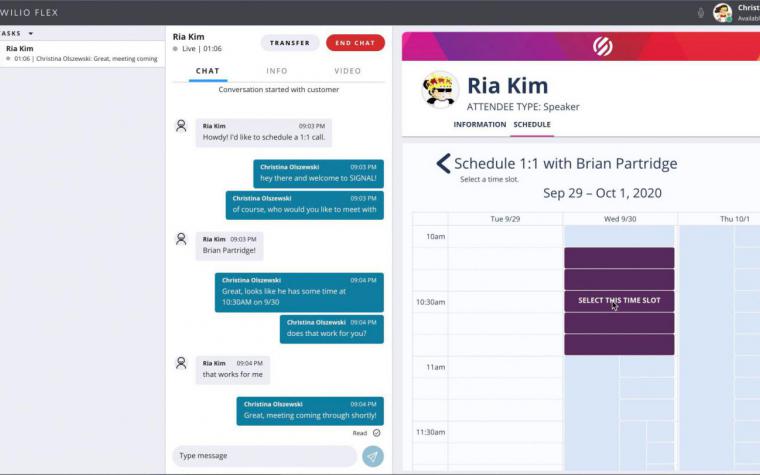This screenshot has height=475, width=760.
Task: Open the INFO tab
Action: (277, 71)
